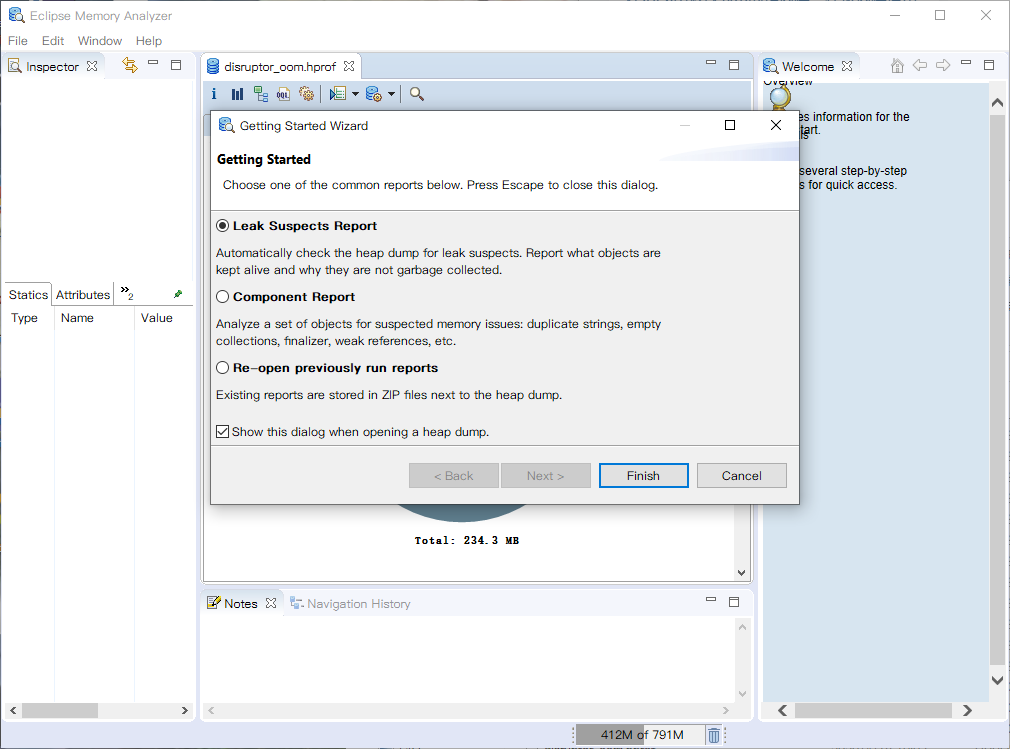This screenshot has width=1010, height=749.
Task: Switch to the Attributes tab
Action: pyautogui.click(x=83, y=294)
